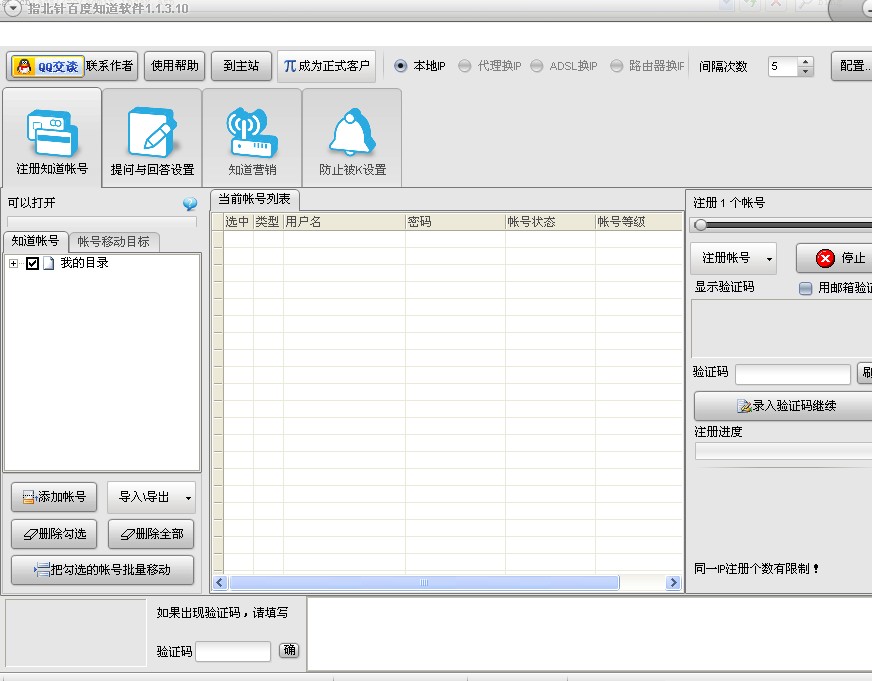This screenshot has height=681, width=872.
Task: Open the 注册知道帐号 icon tab
Action: (52, 137)
